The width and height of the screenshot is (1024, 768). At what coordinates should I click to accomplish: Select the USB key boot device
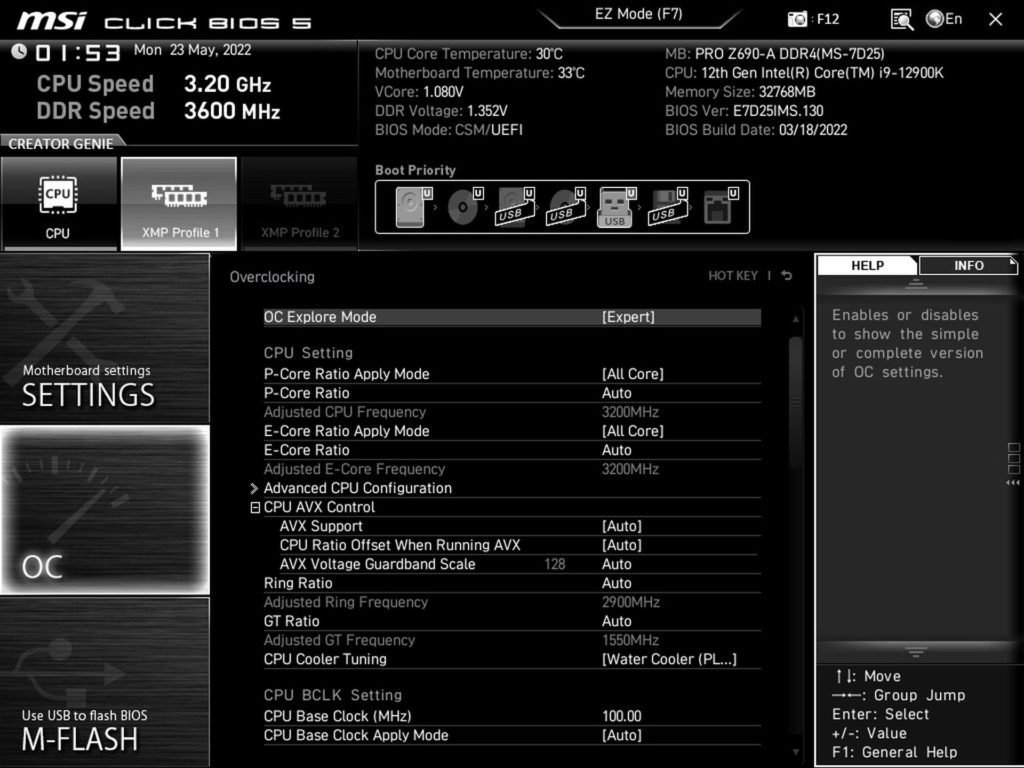[616, 207]
